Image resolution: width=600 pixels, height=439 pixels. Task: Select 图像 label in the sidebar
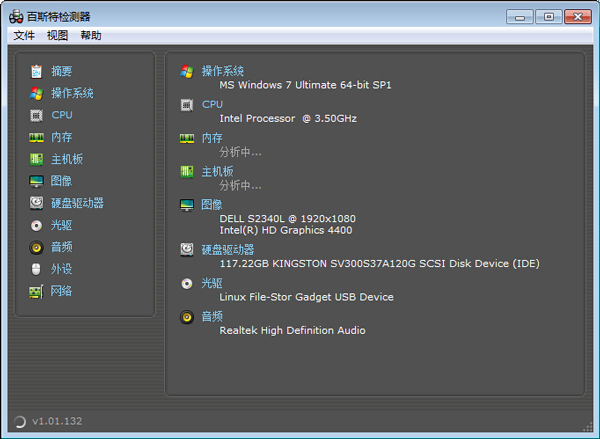click(x=62, y=181)
